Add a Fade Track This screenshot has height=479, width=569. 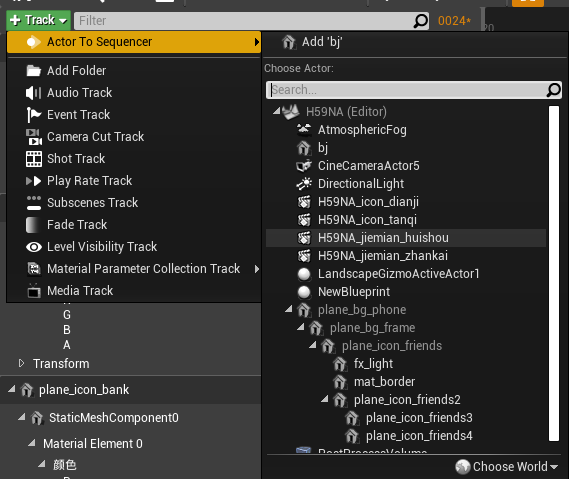click(x=134, y=225)
